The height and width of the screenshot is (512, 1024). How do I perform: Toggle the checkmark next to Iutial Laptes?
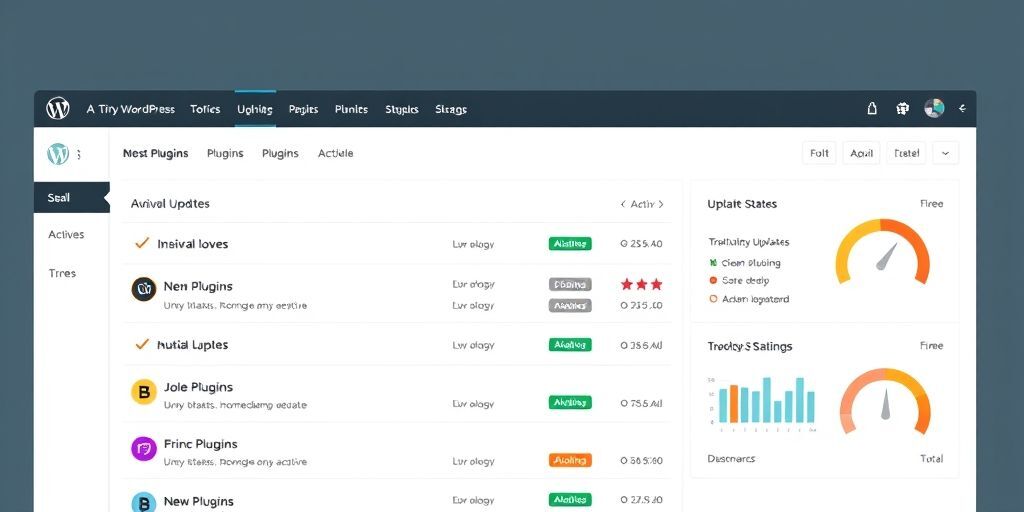tap(142, 344)
